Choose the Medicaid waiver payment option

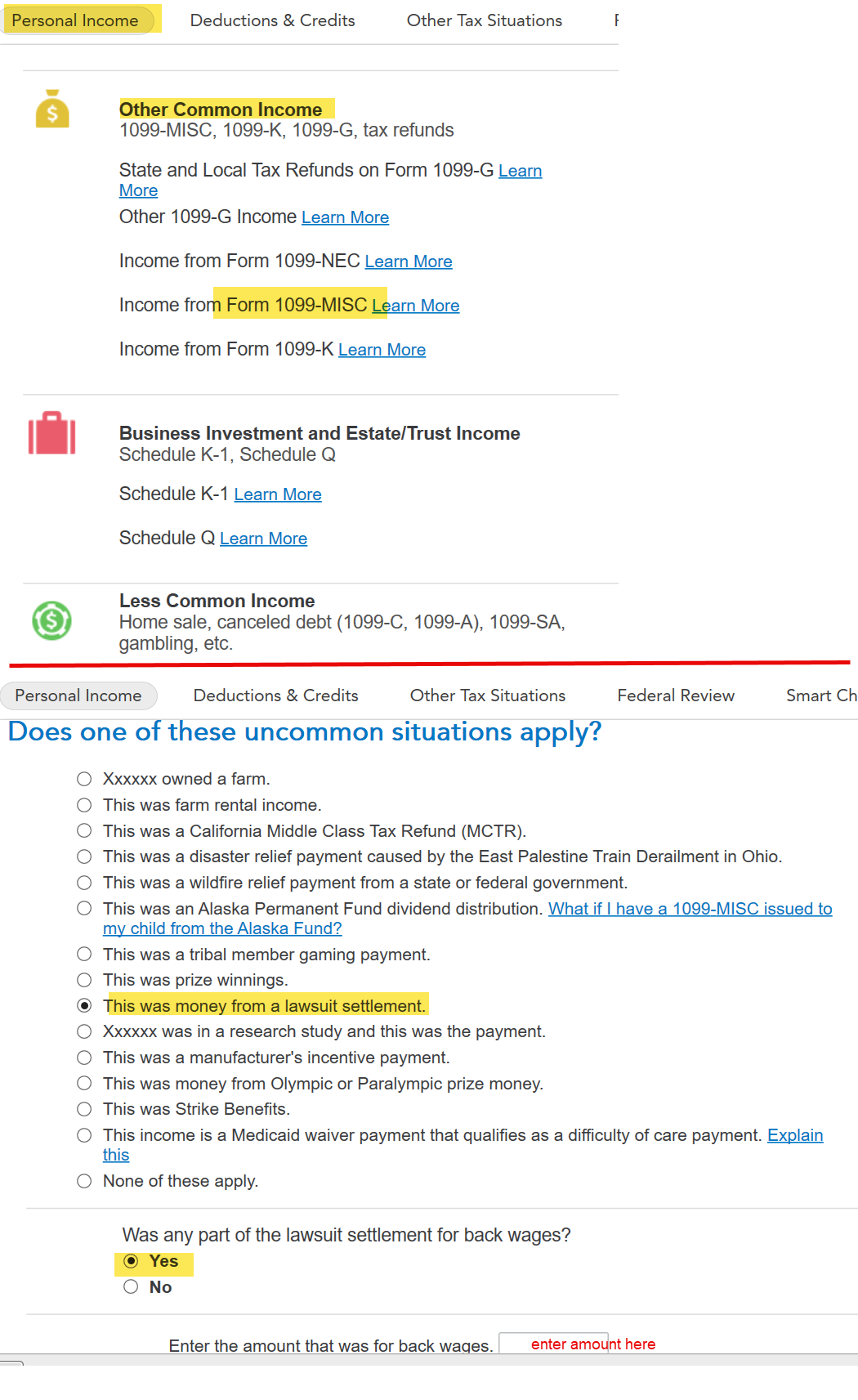pos(84,1135)
